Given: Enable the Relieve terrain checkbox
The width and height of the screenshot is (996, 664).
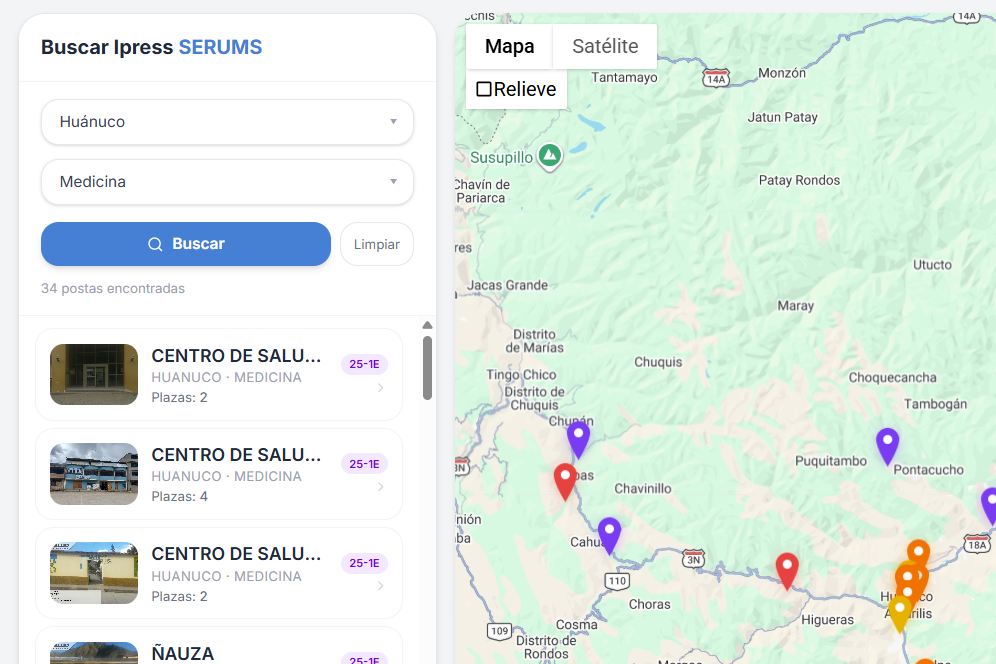Looking at the screenshot, I should coord(484,89).
